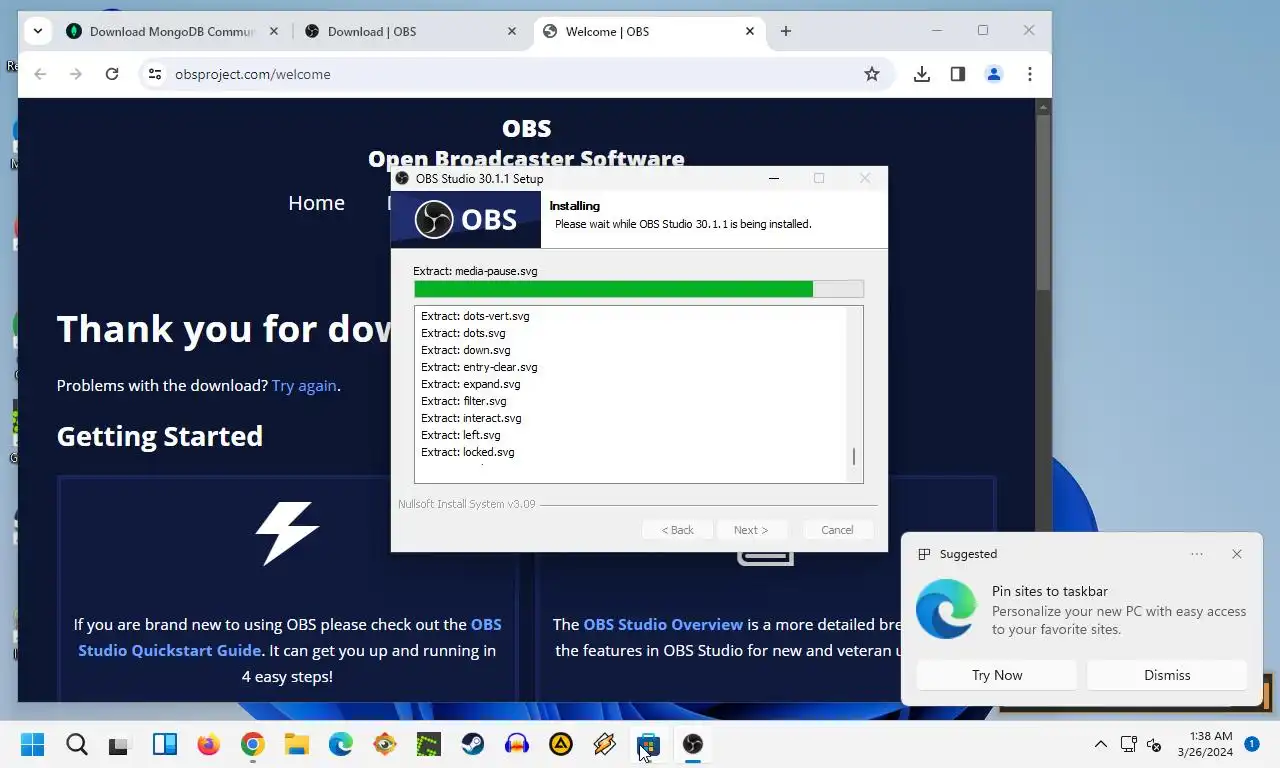1280x768 pixels.
Task: Click the green installation progress bar
Action: coord(638,289)
